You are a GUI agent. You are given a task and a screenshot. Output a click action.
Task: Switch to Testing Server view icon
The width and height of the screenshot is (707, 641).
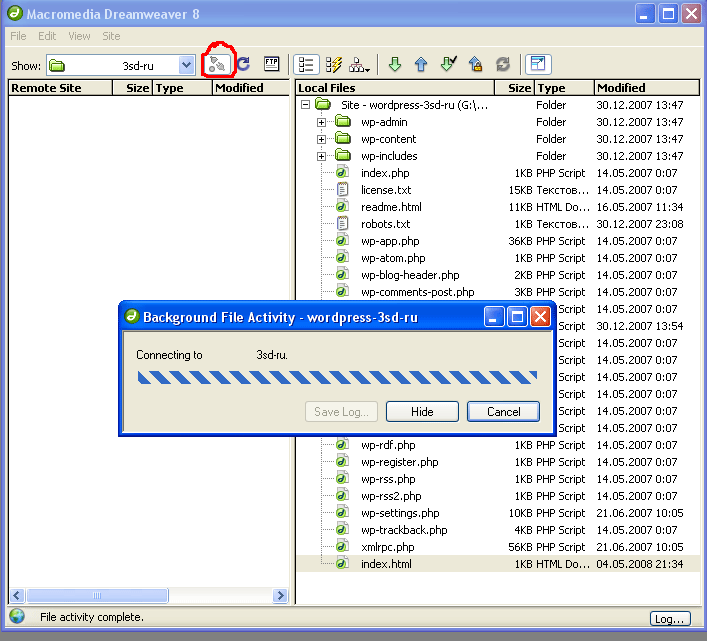tap(333, 64)
